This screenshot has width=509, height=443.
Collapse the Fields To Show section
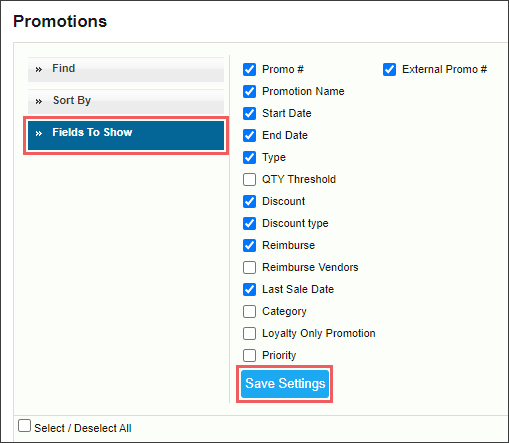click(x=126, y=135)
